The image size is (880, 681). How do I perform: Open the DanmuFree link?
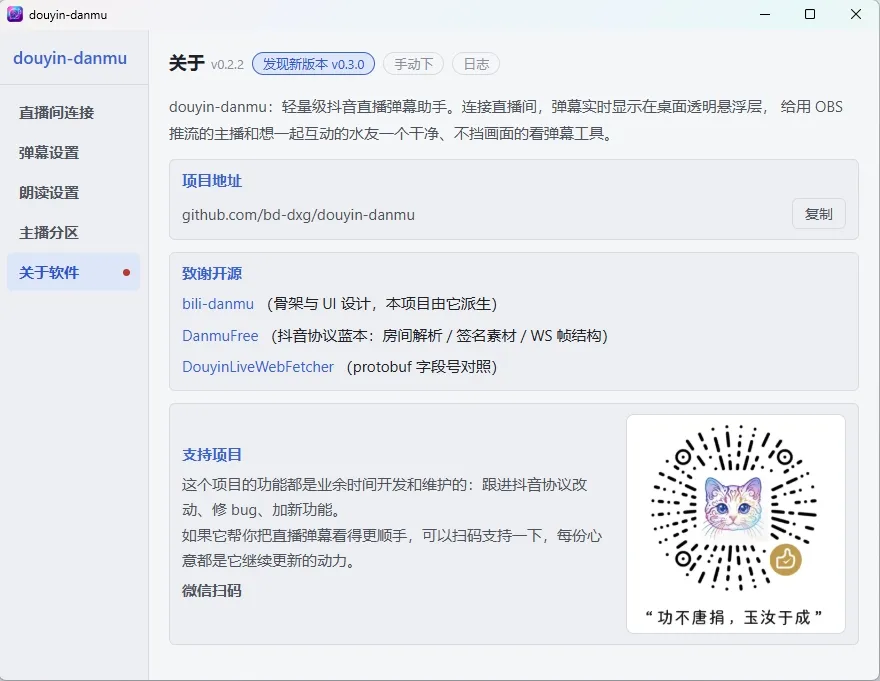(220, 336)
